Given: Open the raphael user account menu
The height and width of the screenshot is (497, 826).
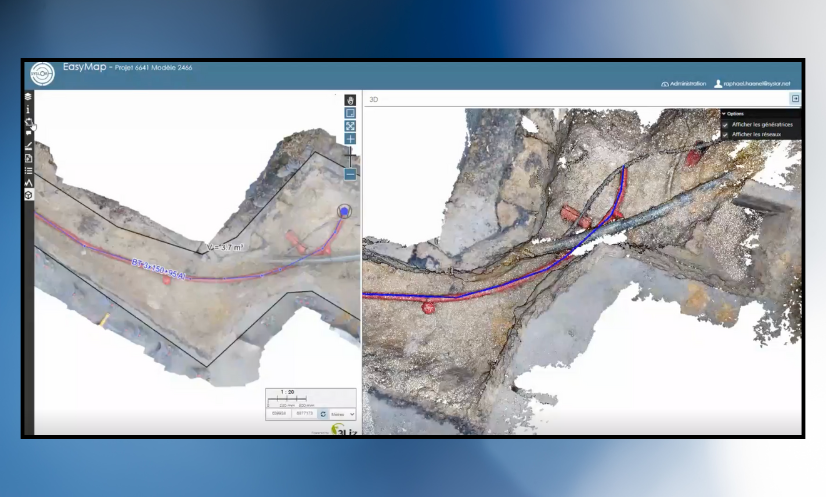Looking at the screenshot, I should coord(752,84).
